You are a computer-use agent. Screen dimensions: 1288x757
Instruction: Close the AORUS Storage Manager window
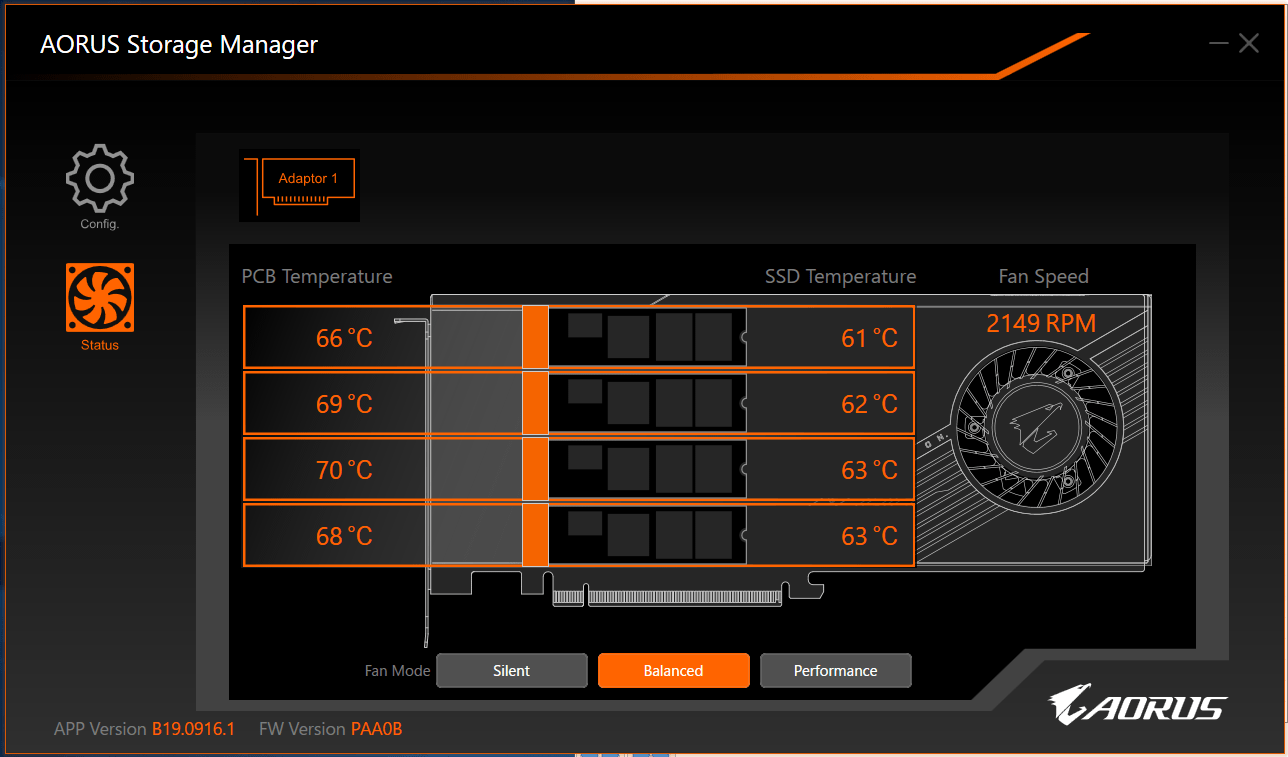[1249, 43]
